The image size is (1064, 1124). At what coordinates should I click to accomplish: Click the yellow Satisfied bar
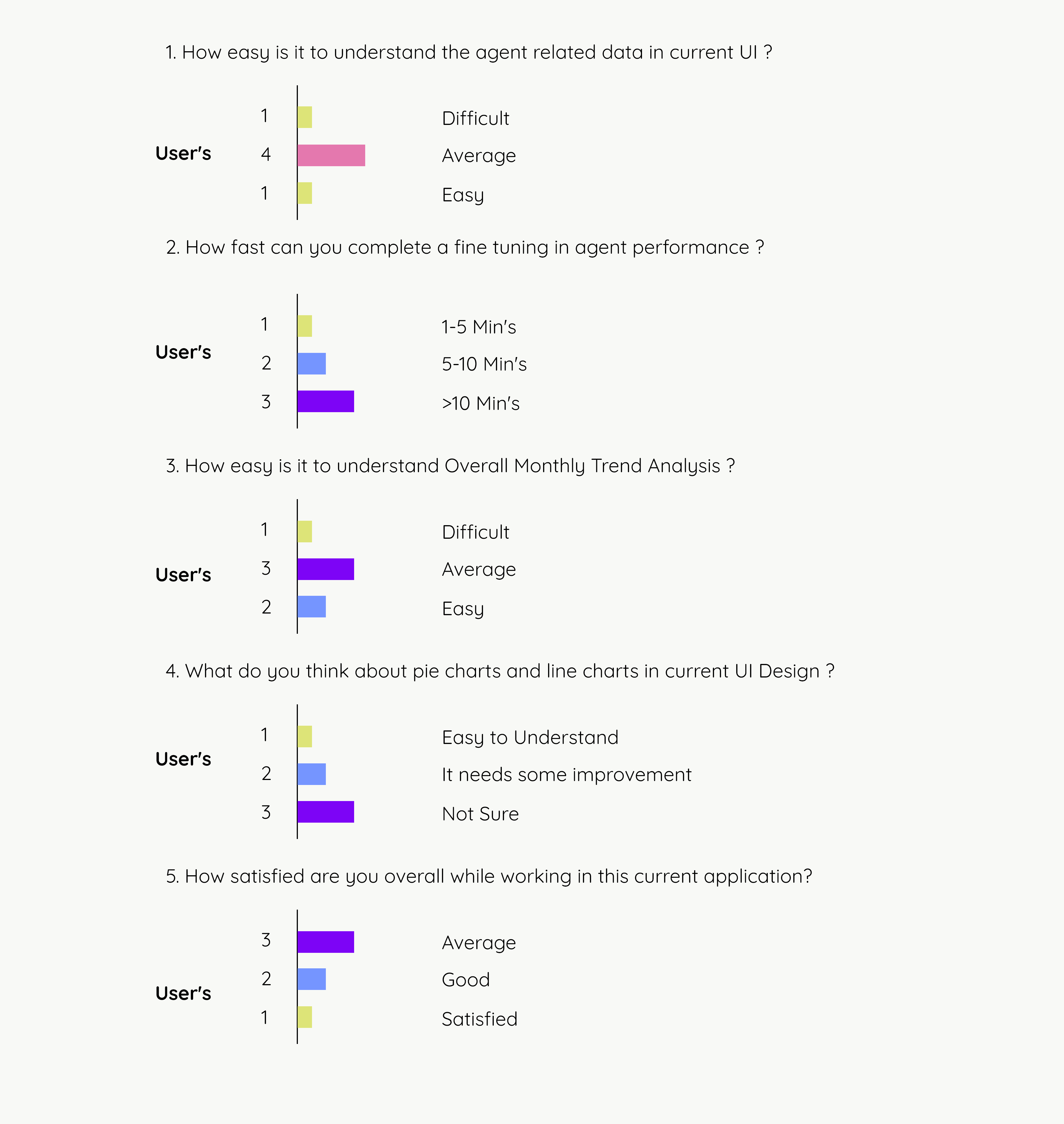click(x=305, y=1017)
